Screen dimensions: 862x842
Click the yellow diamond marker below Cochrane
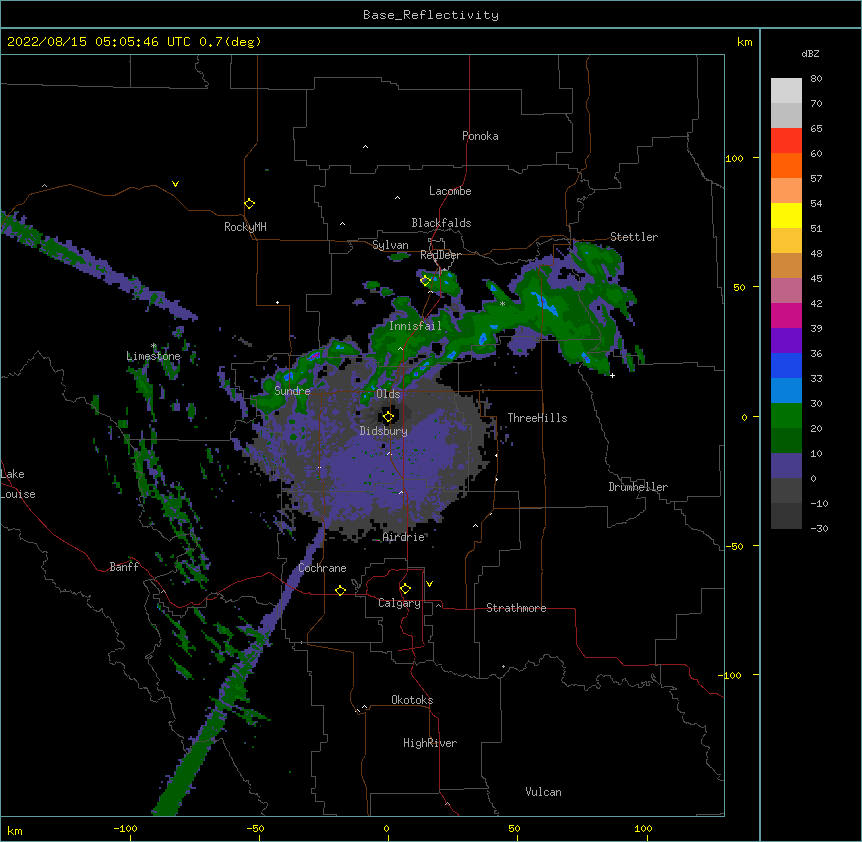click(340, 590)
